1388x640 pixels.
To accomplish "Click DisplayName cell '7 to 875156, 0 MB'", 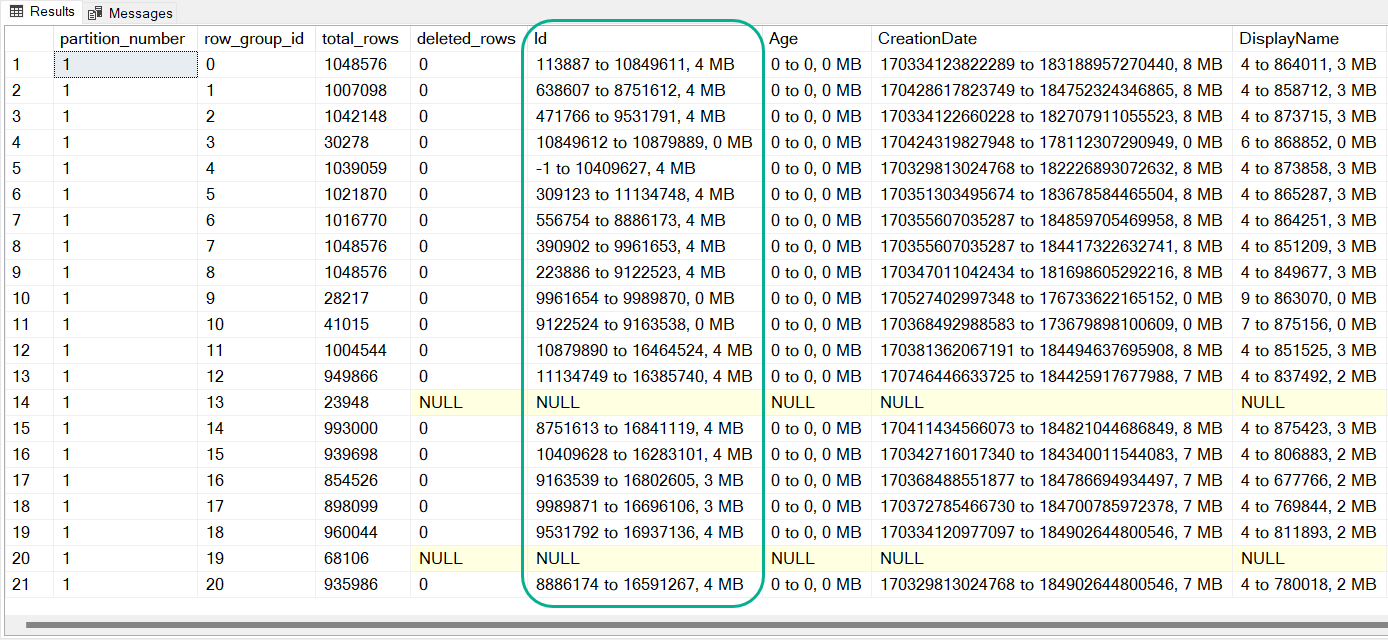I will [1310, 325].
